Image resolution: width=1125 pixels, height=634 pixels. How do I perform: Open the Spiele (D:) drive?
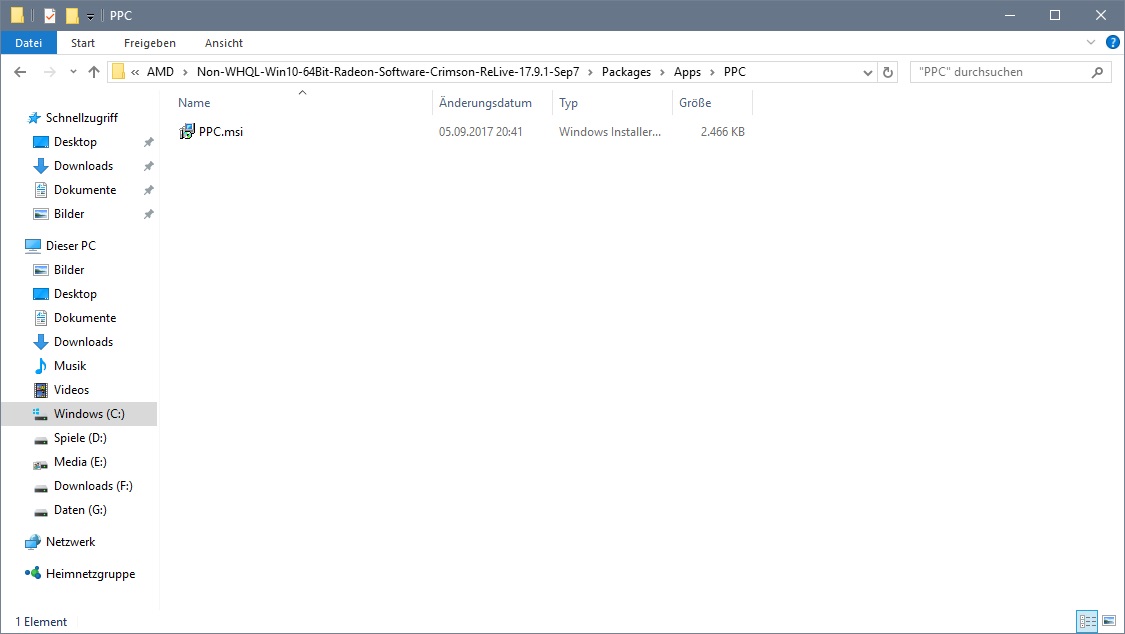[x=80, y=437]
